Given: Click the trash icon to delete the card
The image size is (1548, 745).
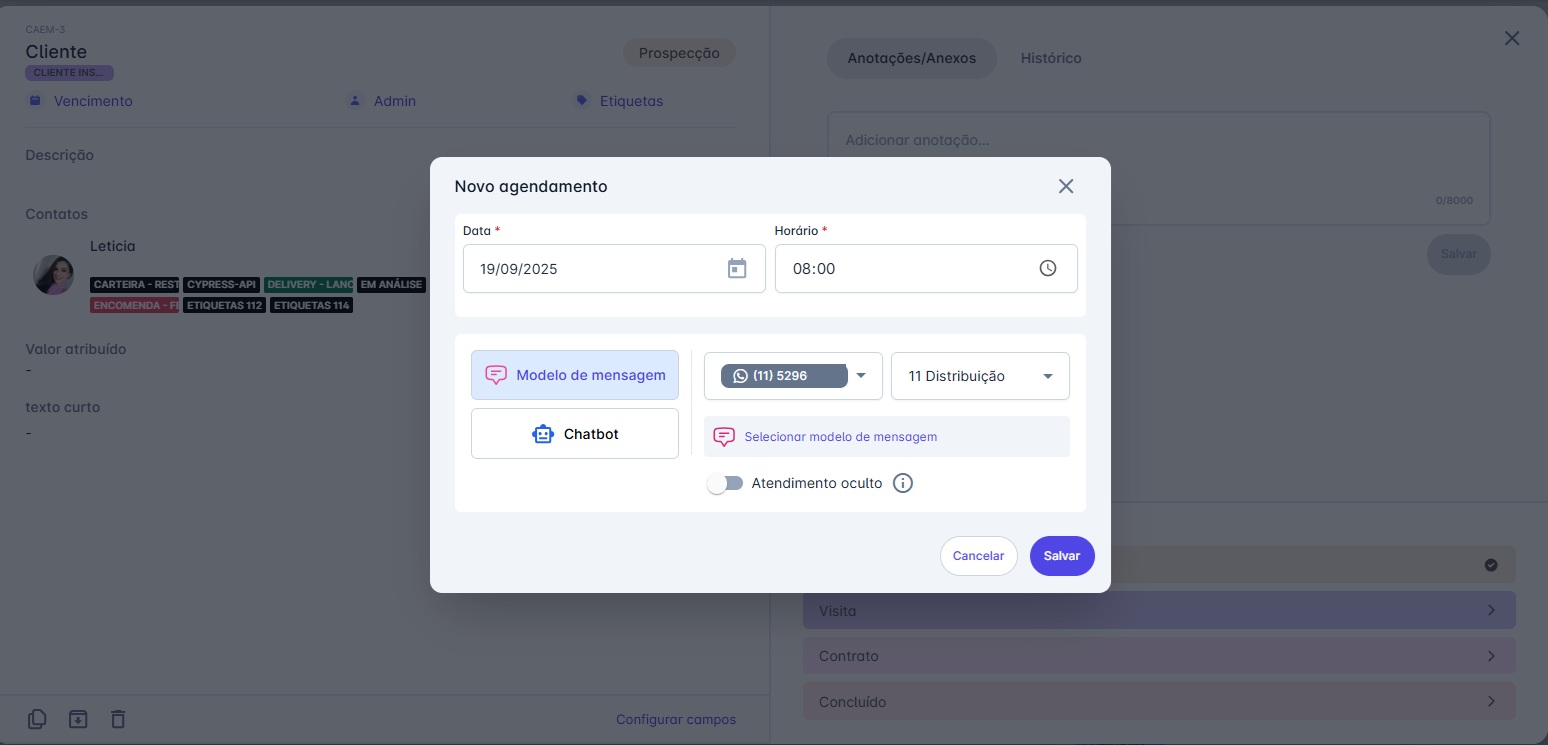Looking at the screenshot, I should coord(117,719).
